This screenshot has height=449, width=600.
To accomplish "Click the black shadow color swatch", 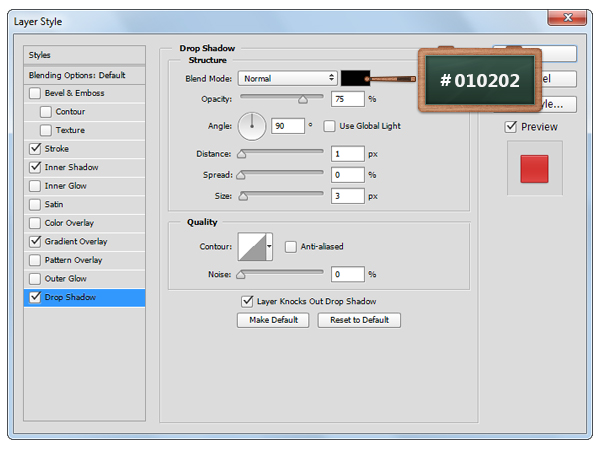I will tap(354, 78).
